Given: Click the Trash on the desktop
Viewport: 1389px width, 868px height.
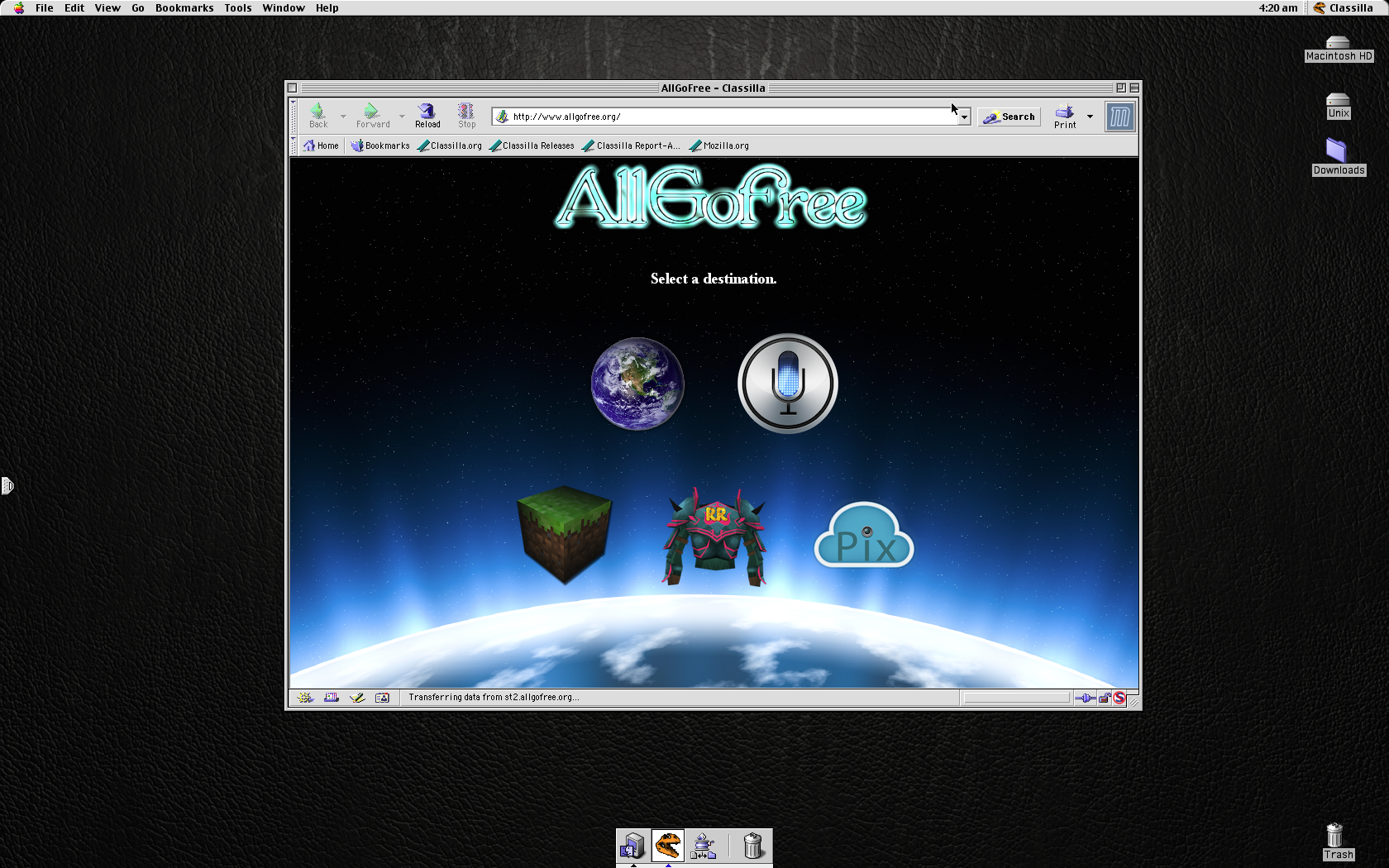Looking at the screenshot, I should coord(1338,842).
